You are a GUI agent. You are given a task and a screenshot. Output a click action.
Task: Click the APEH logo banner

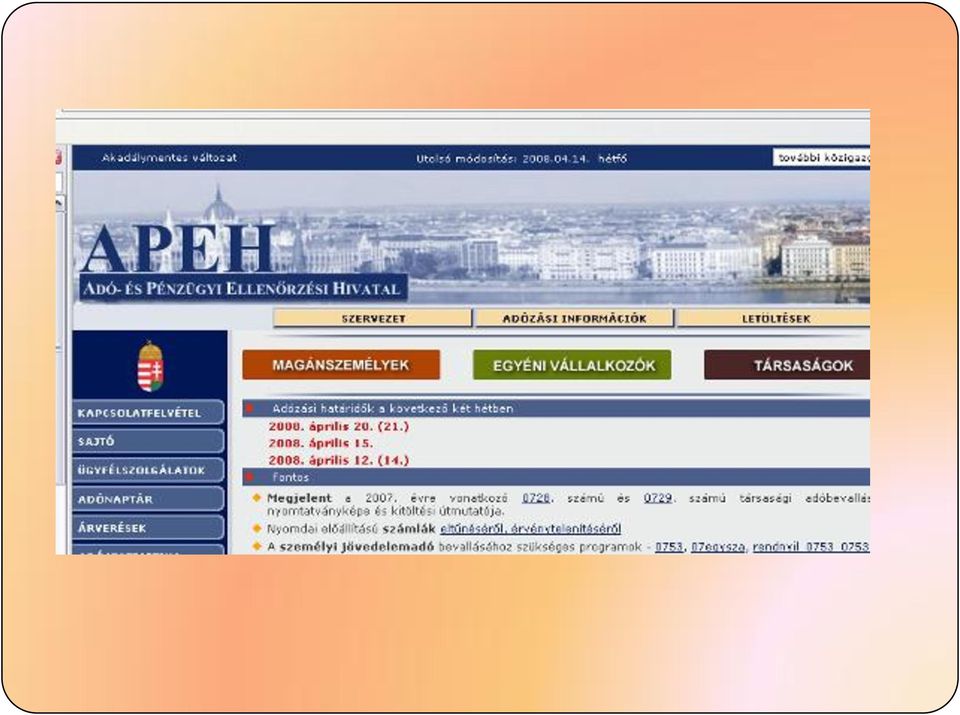tap(242, 261)
